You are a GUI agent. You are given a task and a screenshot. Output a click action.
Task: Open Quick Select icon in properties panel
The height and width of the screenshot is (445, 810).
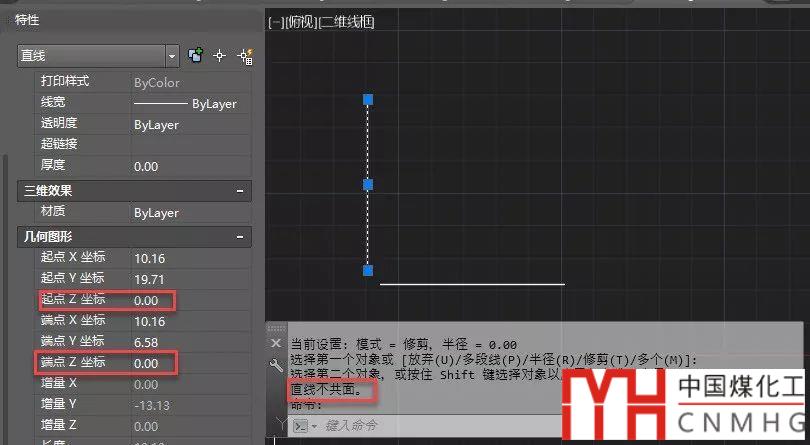point(244,57)
